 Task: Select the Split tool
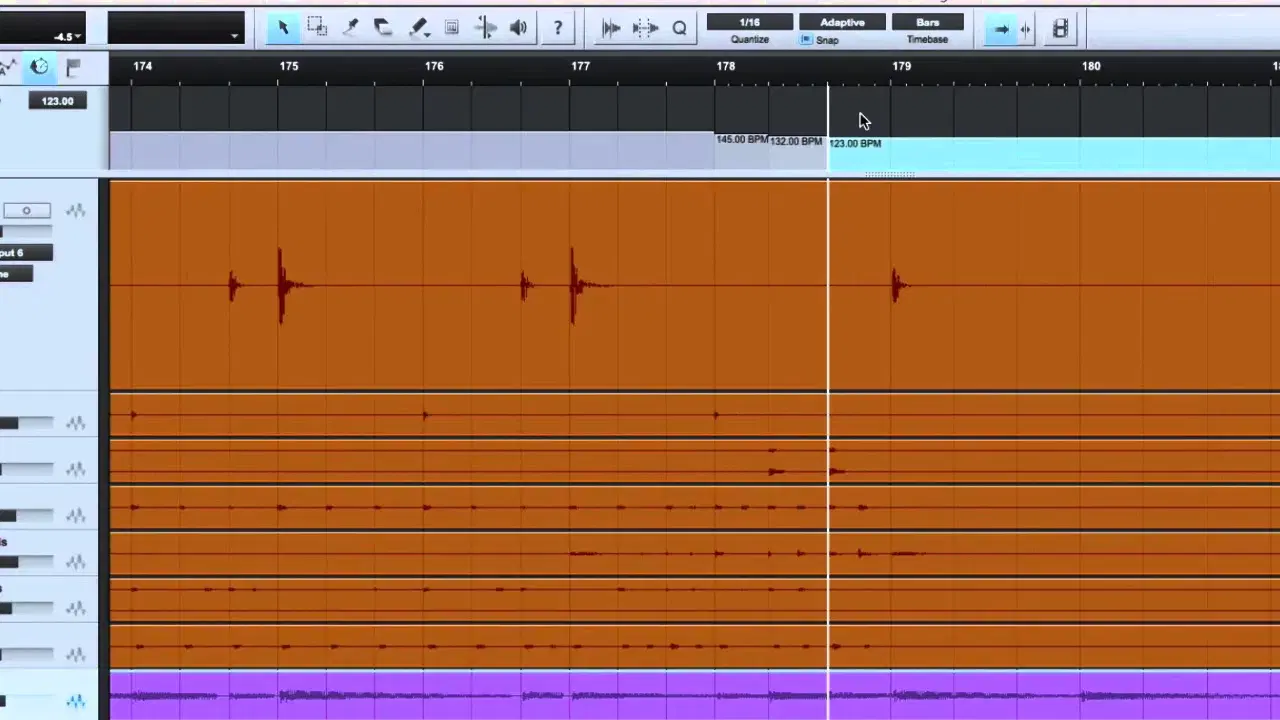click(x=350, y=28)
